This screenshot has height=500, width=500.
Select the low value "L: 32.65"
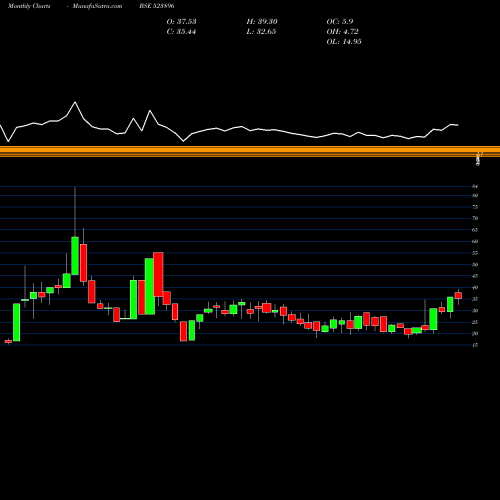coord(261,32)
